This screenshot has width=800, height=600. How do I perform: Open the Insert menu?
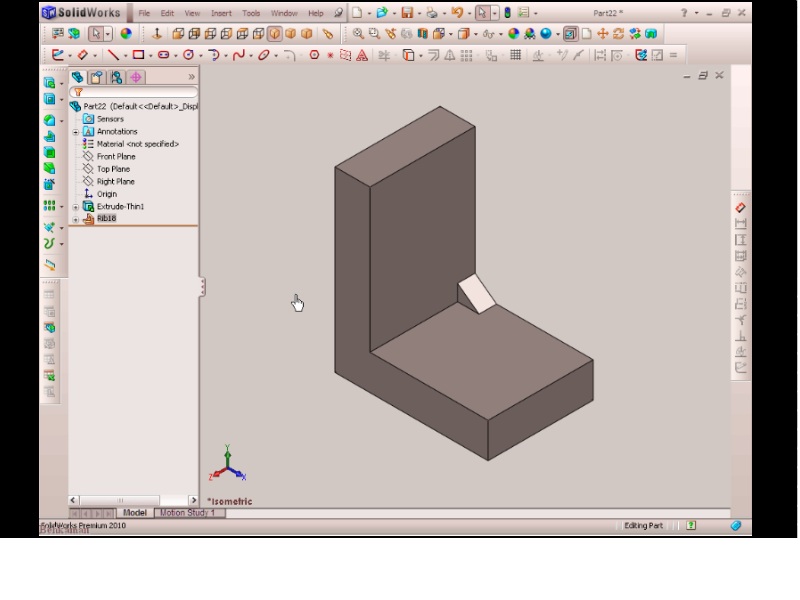pyautogui.click(x=221, y=14)
